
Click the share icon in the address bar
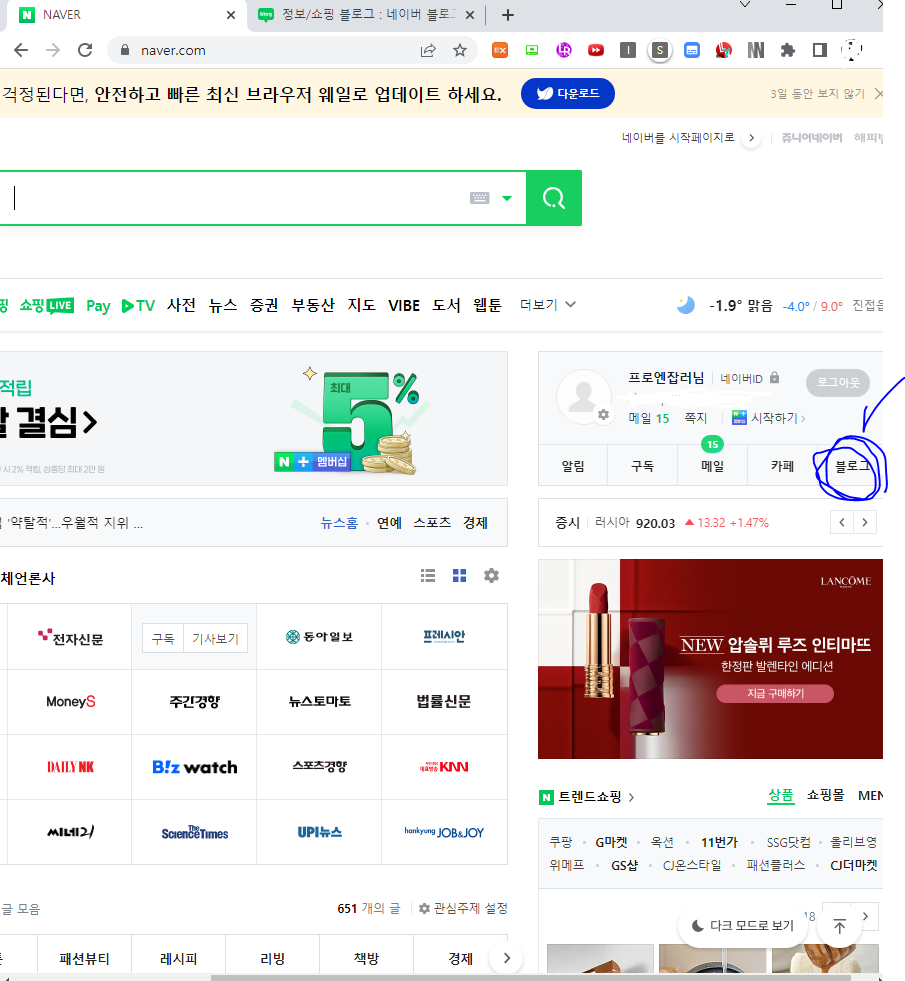(428, 50)
